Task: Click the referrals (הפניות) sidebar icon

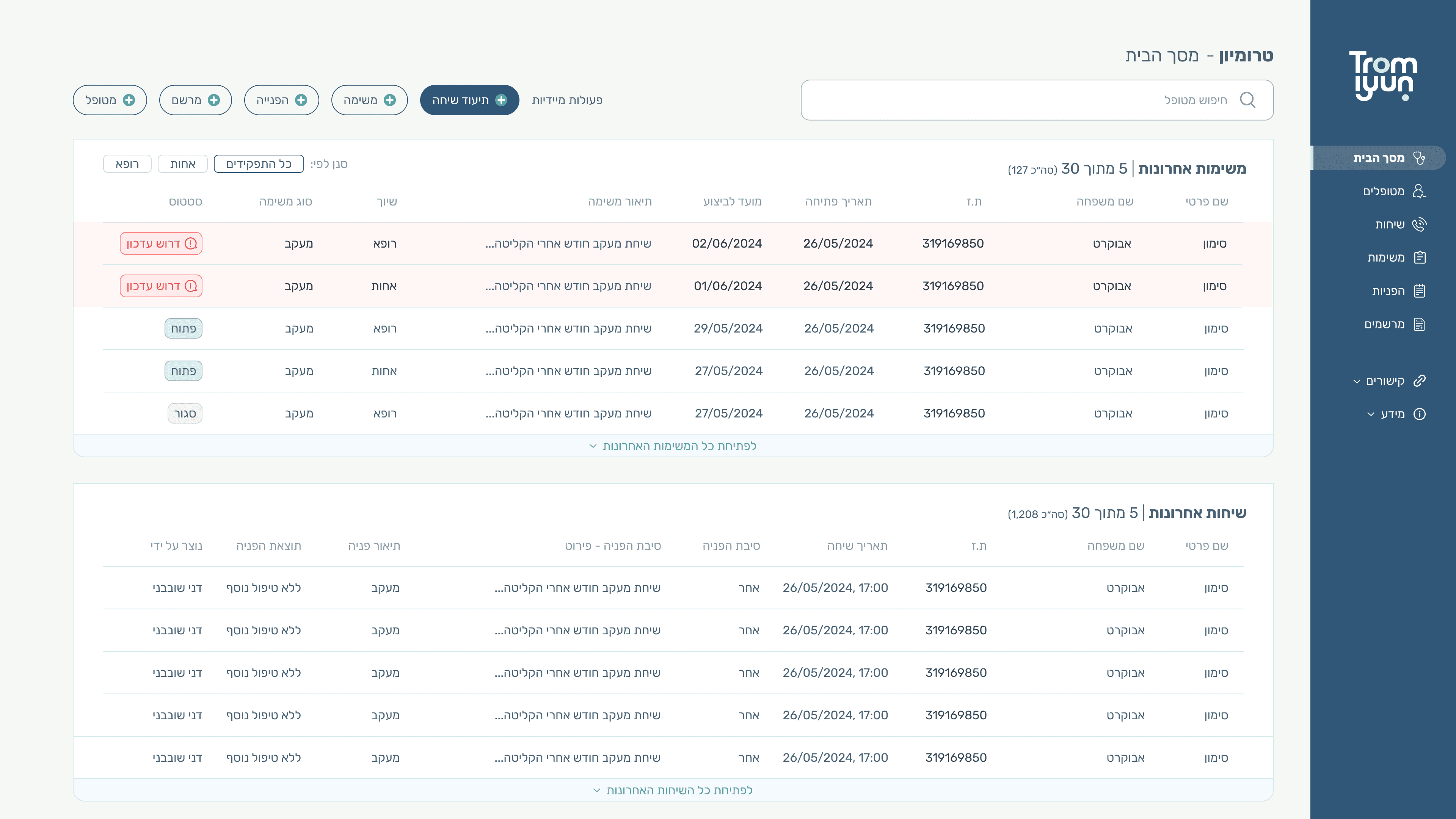Action: click(1419, 291)
